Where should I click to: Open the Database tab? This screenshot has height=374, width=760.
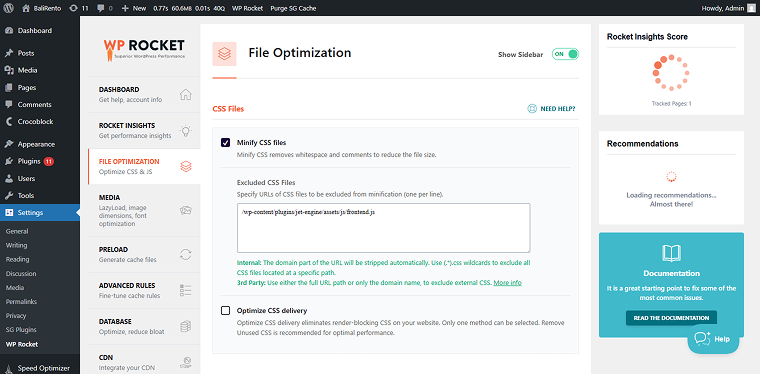144,327
